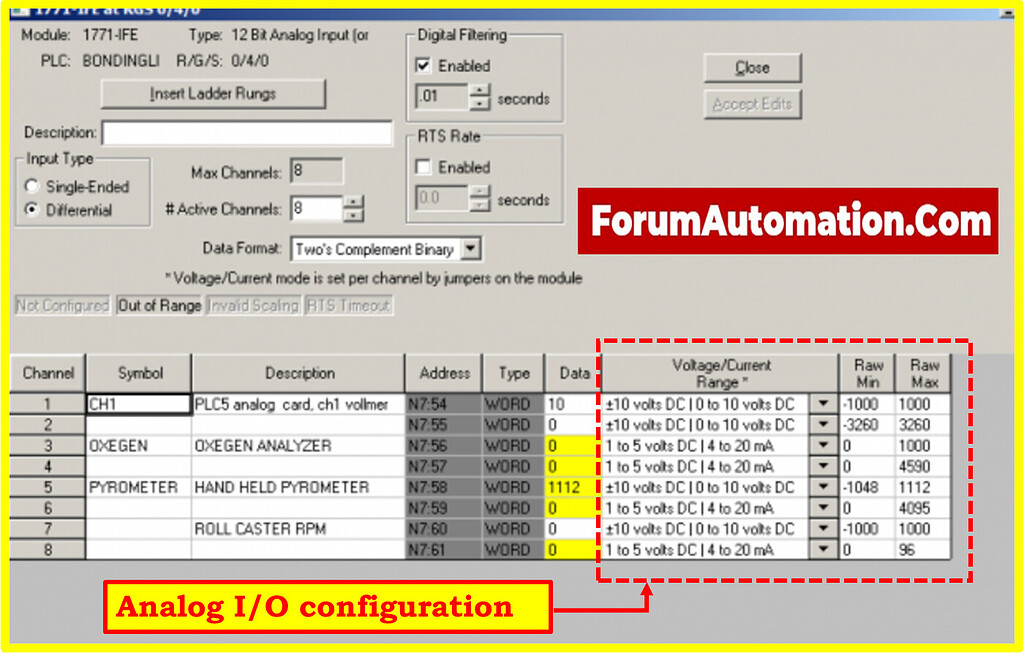
Task: Click the Accept Edits button
Action: coord(752,104)
